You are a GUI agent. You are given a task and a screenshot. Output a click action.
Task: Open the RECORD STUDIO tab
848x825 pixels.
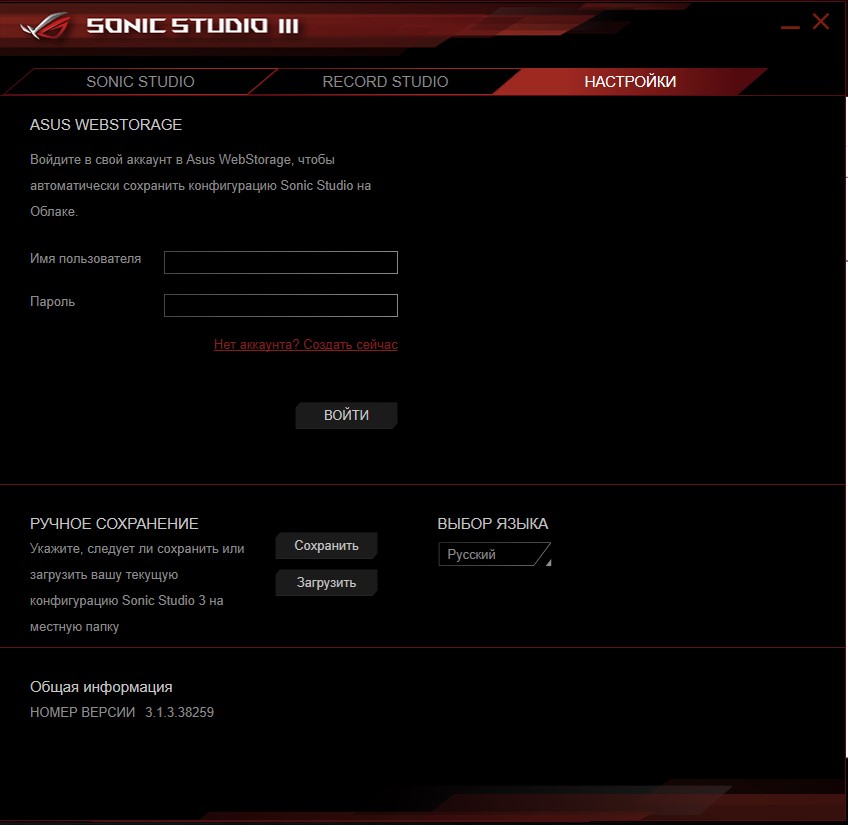tap(385, 82)
